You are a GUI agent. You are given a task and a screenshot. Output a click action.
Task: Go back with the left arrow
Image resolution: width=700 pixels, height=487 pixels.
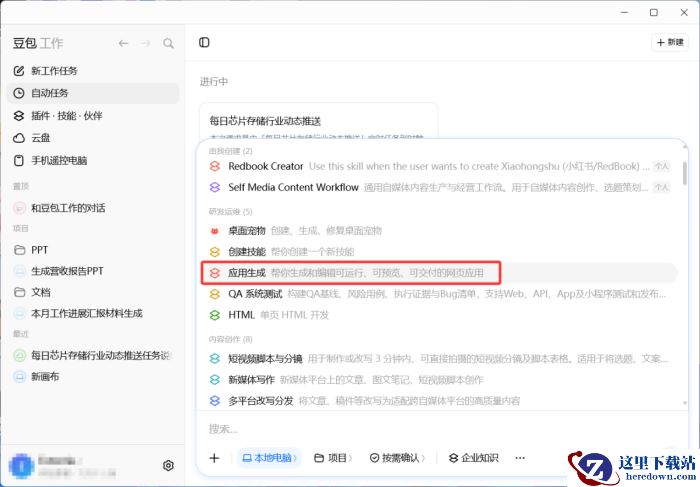tap(123, 43)
